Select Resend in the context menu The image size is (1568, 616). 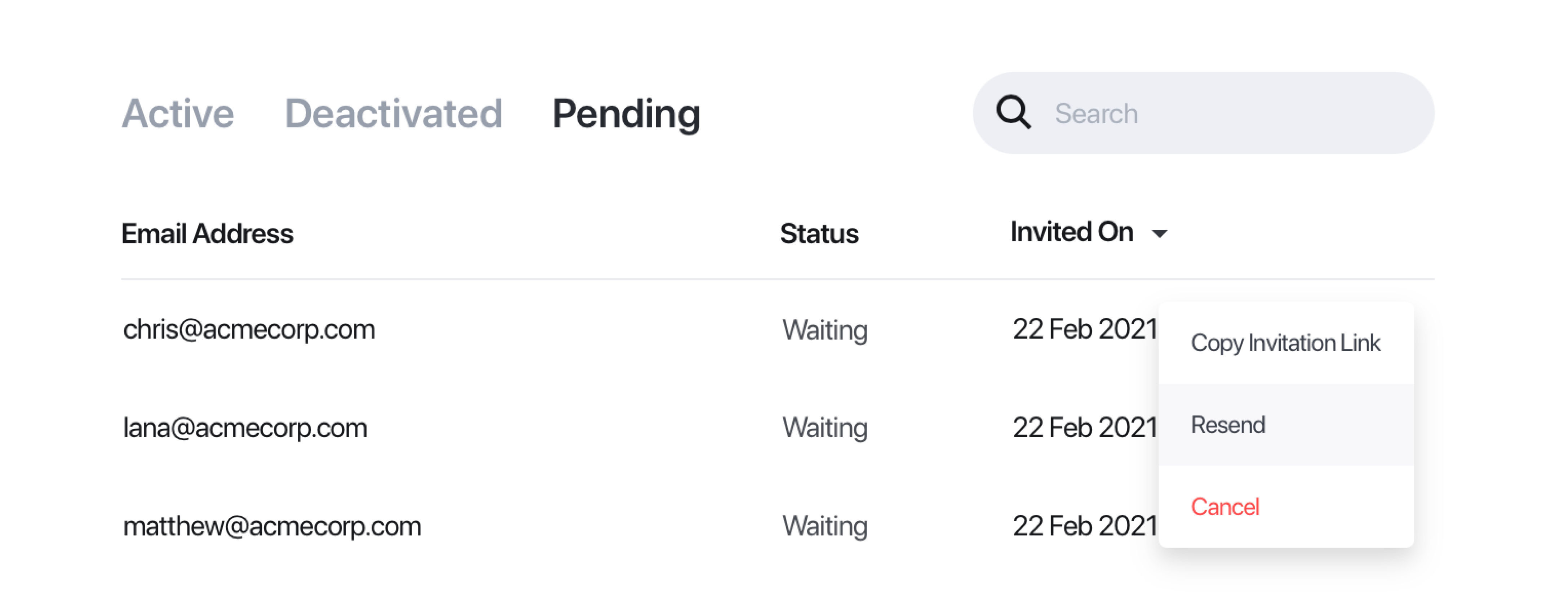1285,425
